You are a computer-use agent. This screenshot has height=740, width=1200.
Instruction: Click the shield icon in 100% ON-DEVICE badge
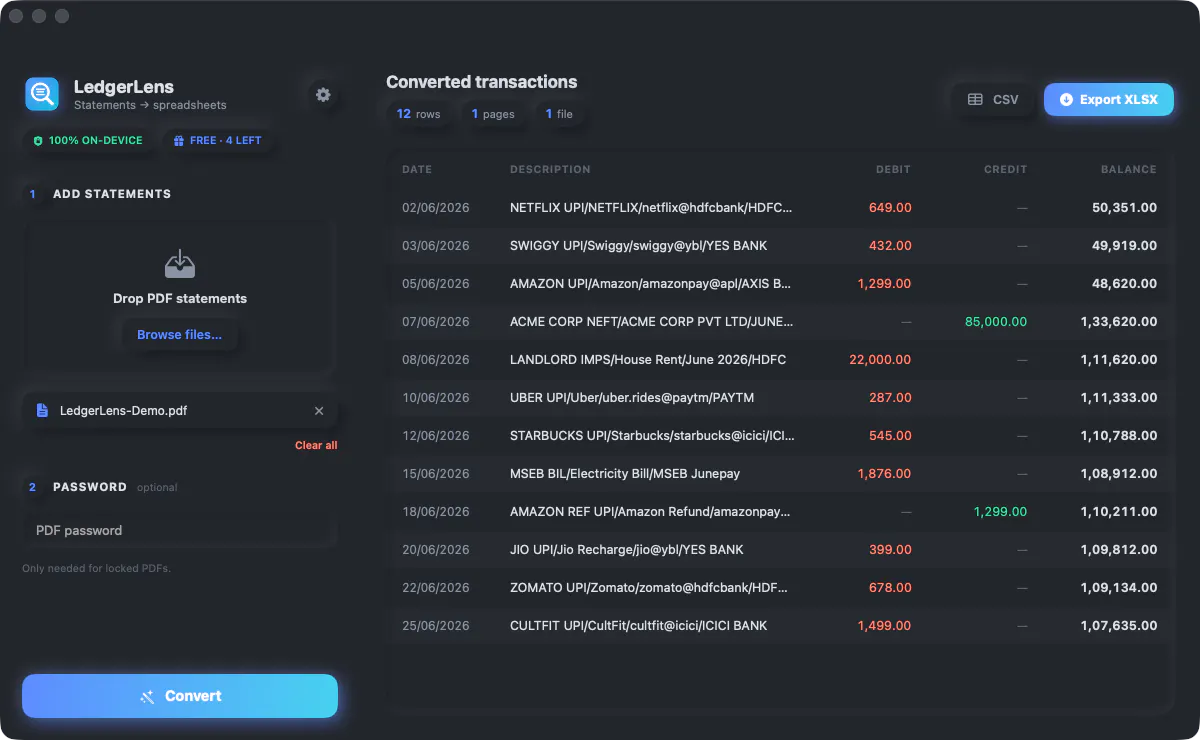tap(38, 141)
